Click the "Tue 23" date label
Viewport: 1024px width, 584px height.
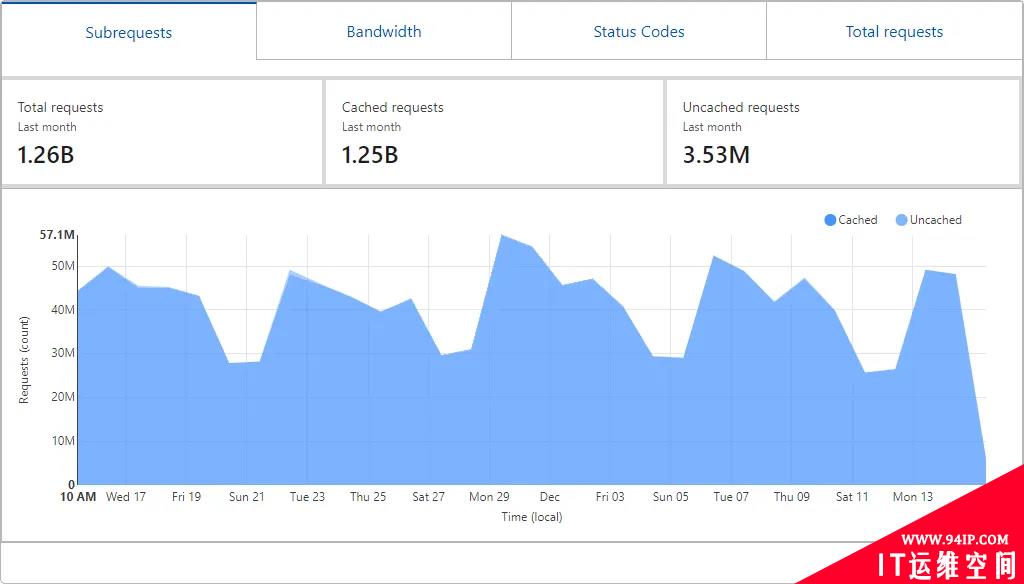click(x=308, y=496)
